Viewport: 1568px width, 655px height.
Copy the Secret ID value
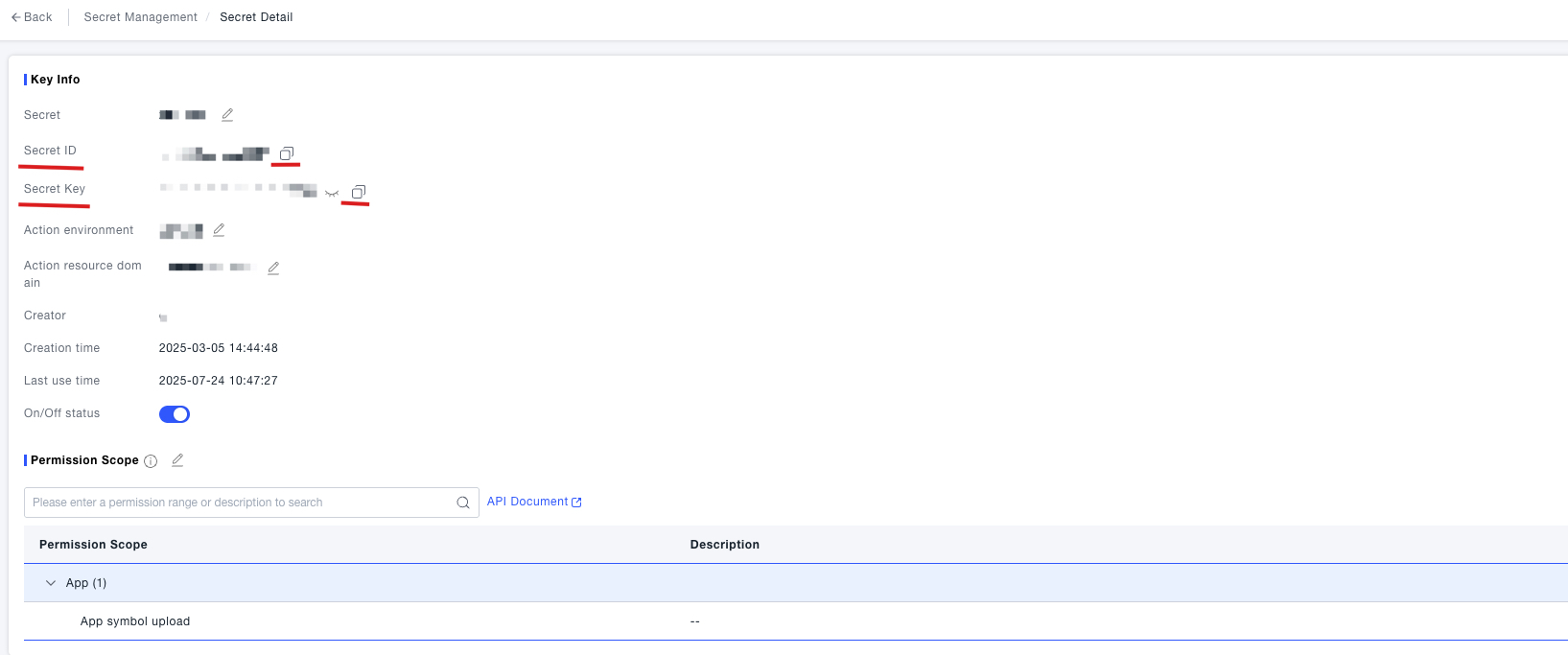[286, 153]
